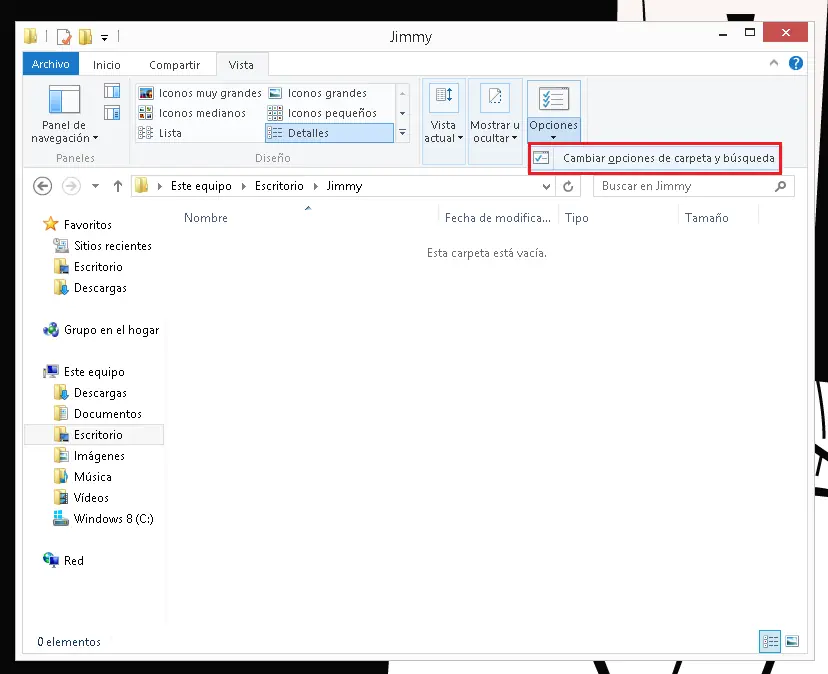This screenshot has height=674, width=828.
Task: Open Descargas under Este equipo
Action: coord(90,393)
